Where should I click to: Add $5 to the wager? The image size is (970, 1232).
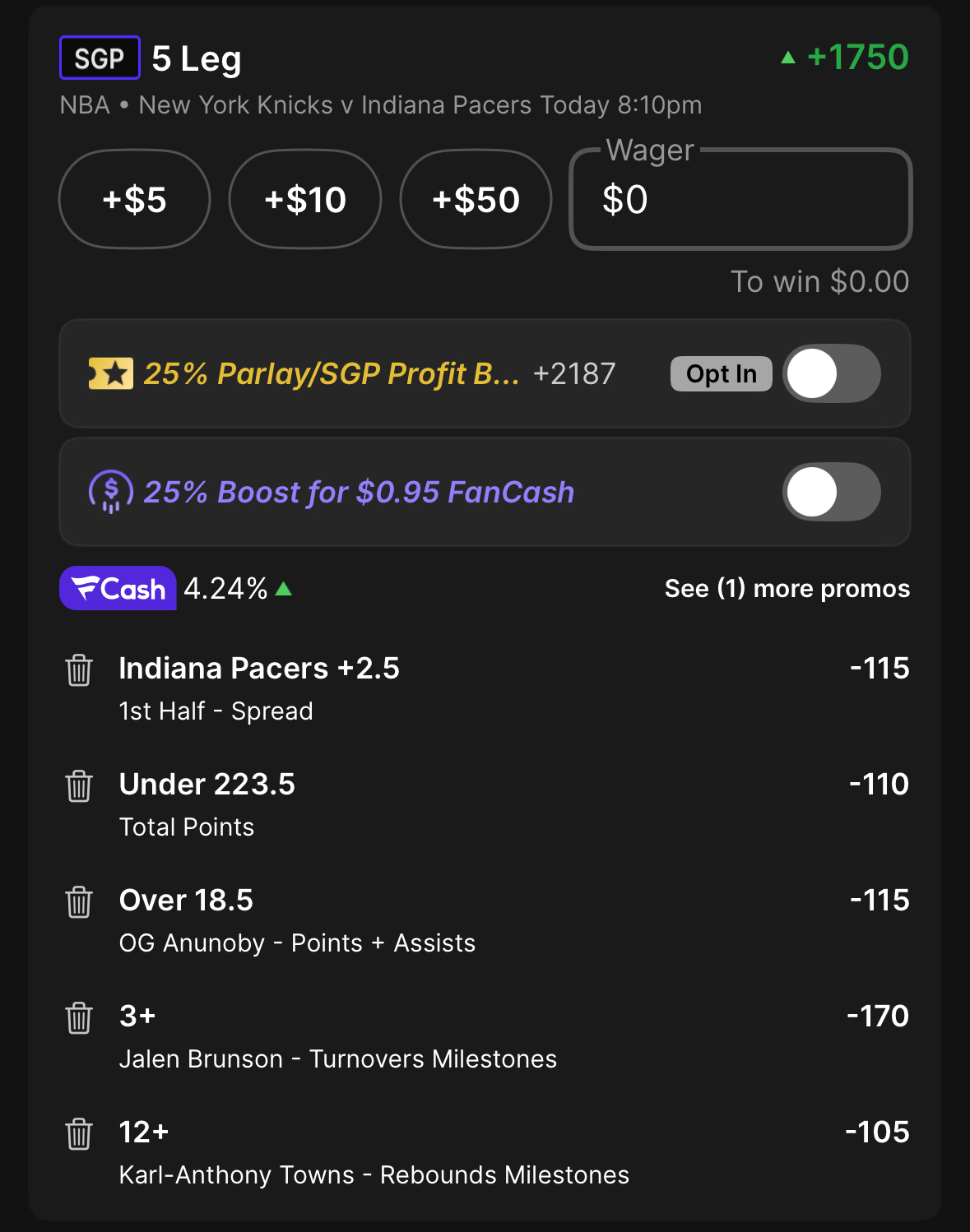click(134, 200)
